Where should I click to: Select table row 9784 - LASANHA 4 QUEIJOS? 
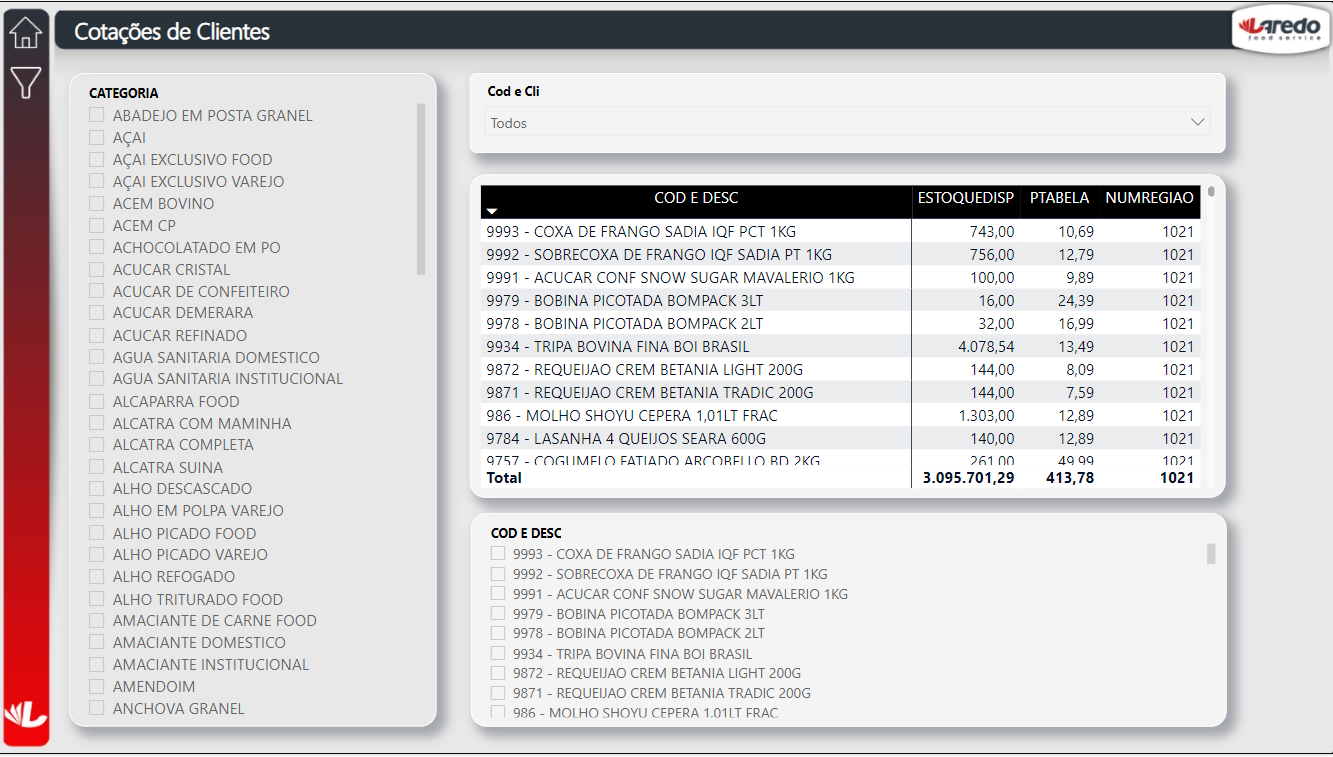(x=840, y=438)
